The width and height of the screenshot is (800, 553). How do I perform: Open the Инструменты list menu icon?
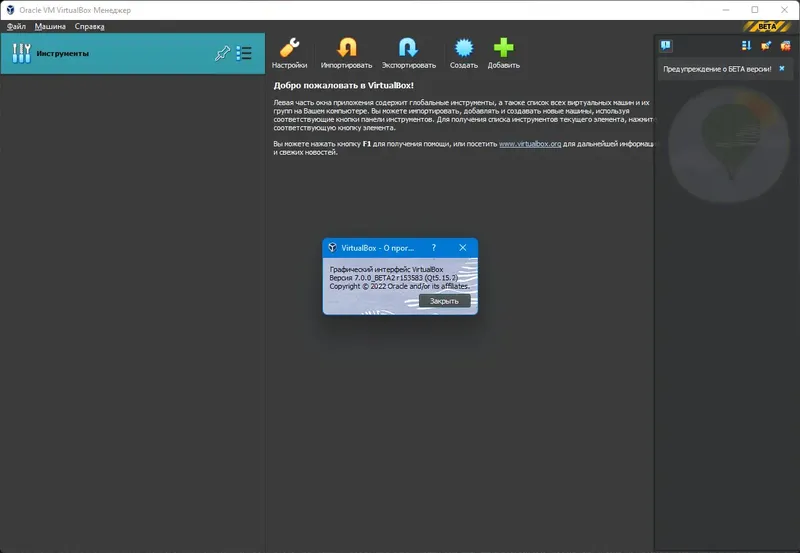coord(244,53)
